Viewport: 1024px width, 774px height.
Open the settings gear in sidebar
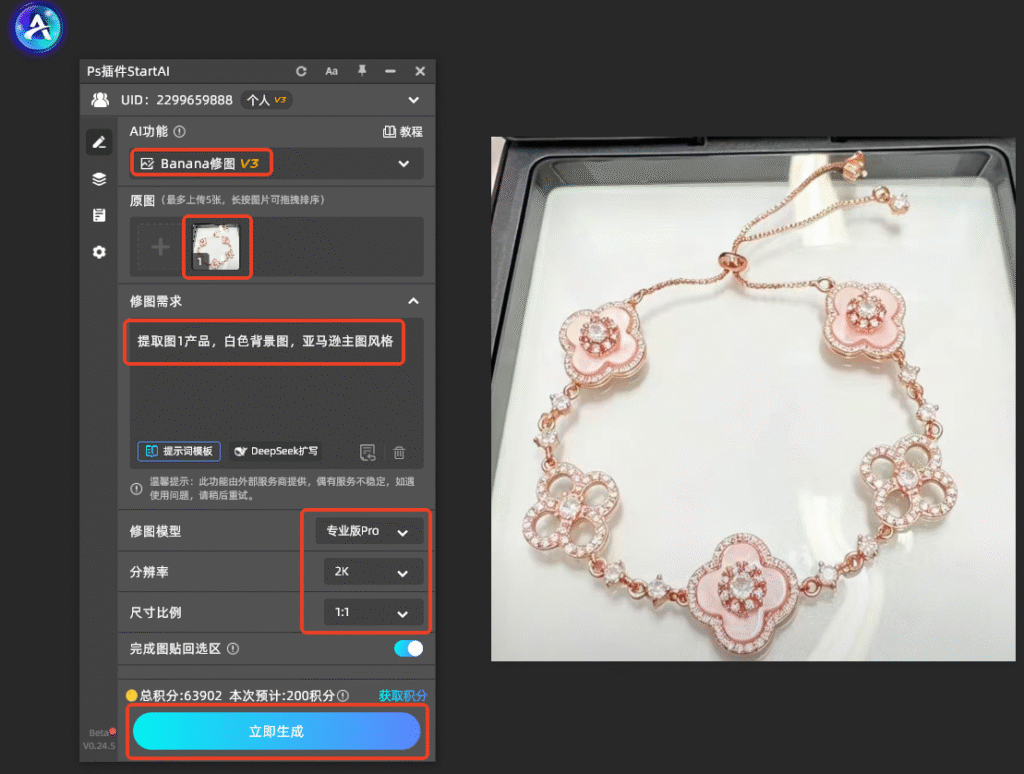[x=99, y=252]
